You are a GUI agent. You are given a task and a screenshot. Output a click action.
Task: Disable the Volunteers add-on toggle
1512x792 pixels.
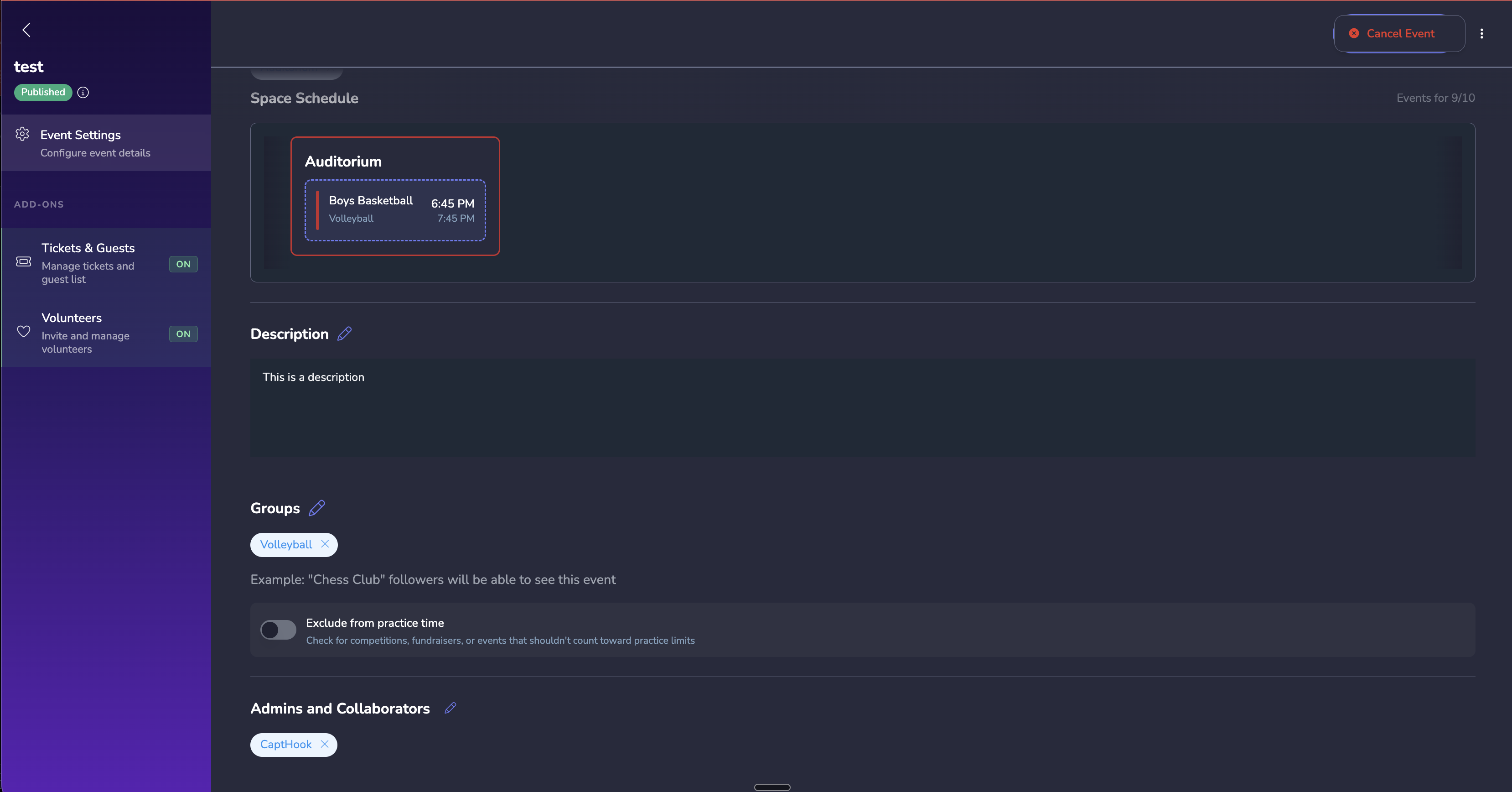pos(182,333)
